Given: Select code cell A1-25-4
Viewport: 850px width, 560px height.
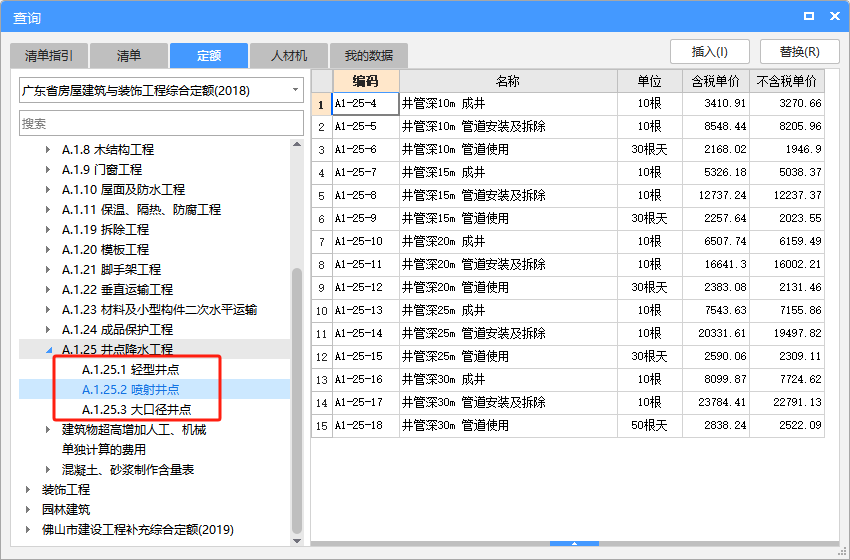Looking at the screenshot, I should (366, 104).
